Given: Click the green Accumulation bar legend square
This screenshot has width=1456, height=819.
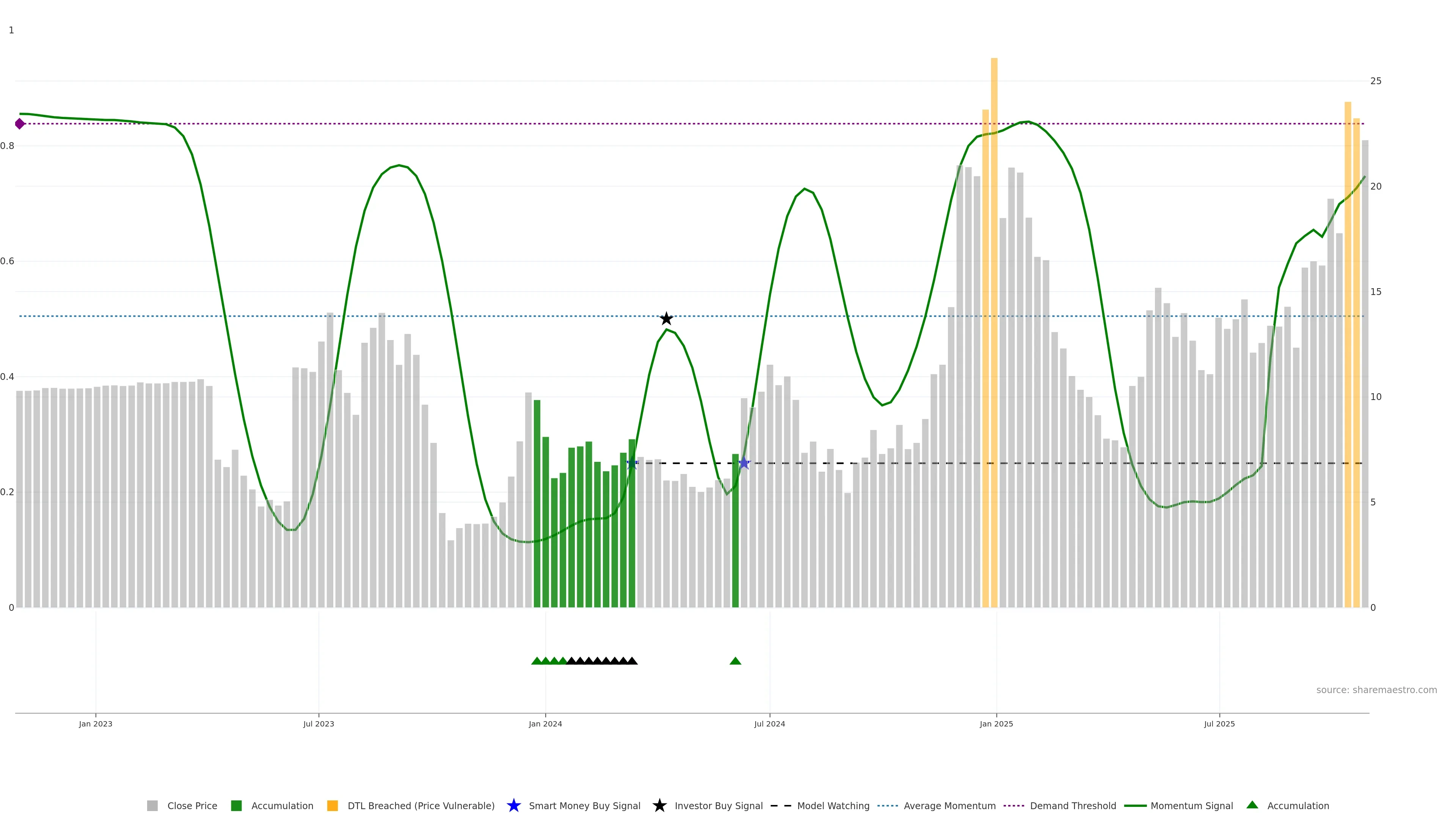Looking at the screenshot, I should pyautogui.click(x=236, y=805).
